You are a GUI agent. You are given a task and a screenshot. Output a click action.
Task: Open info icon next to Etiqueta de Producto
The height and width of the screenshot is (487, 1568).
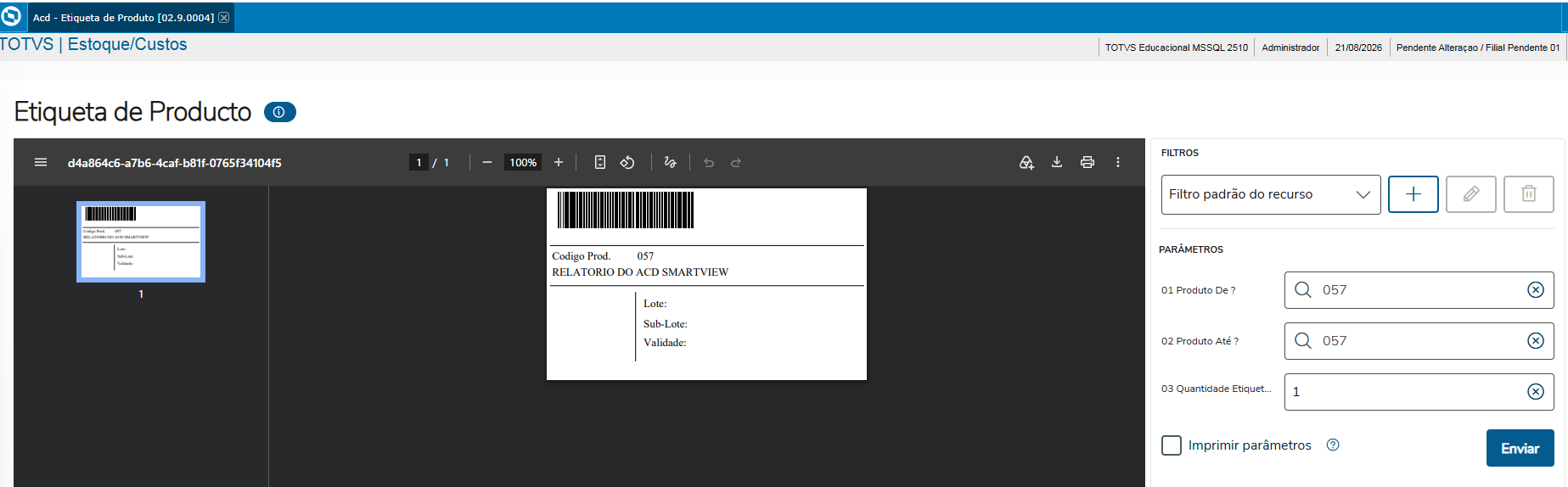(279, 112)
